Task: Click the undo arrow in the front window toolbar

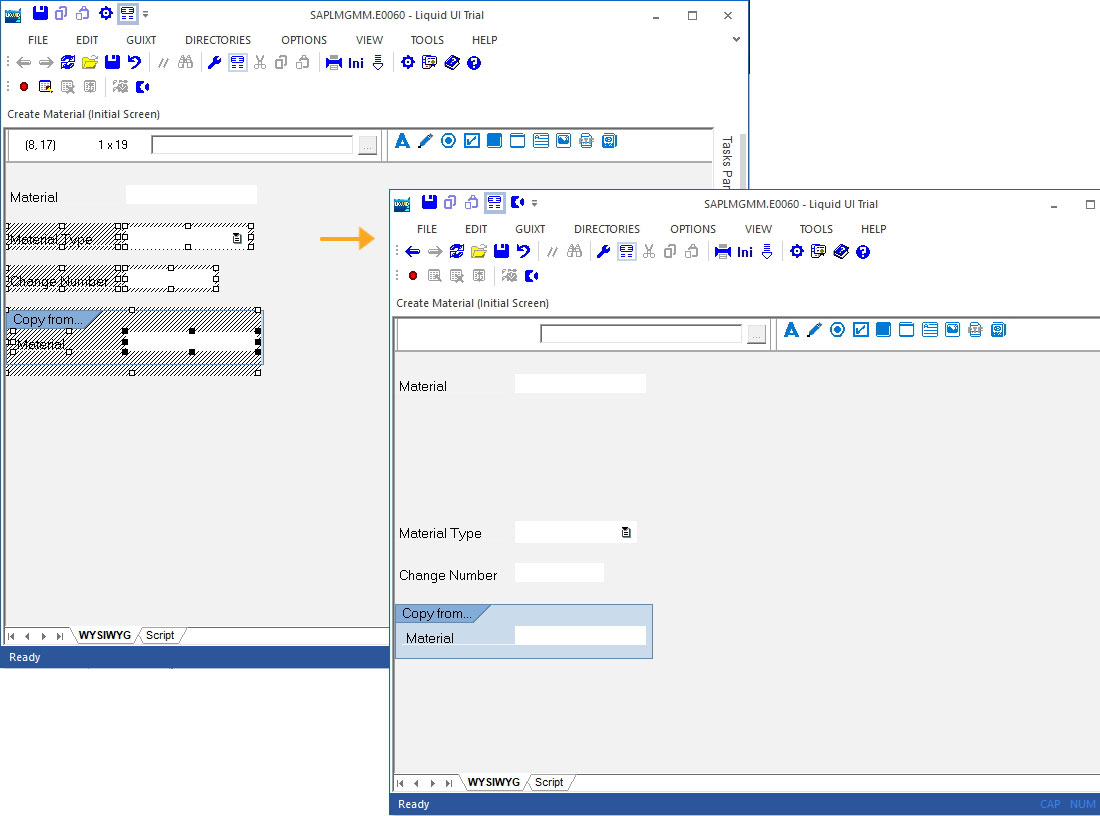Action: (x=523, y=251)
